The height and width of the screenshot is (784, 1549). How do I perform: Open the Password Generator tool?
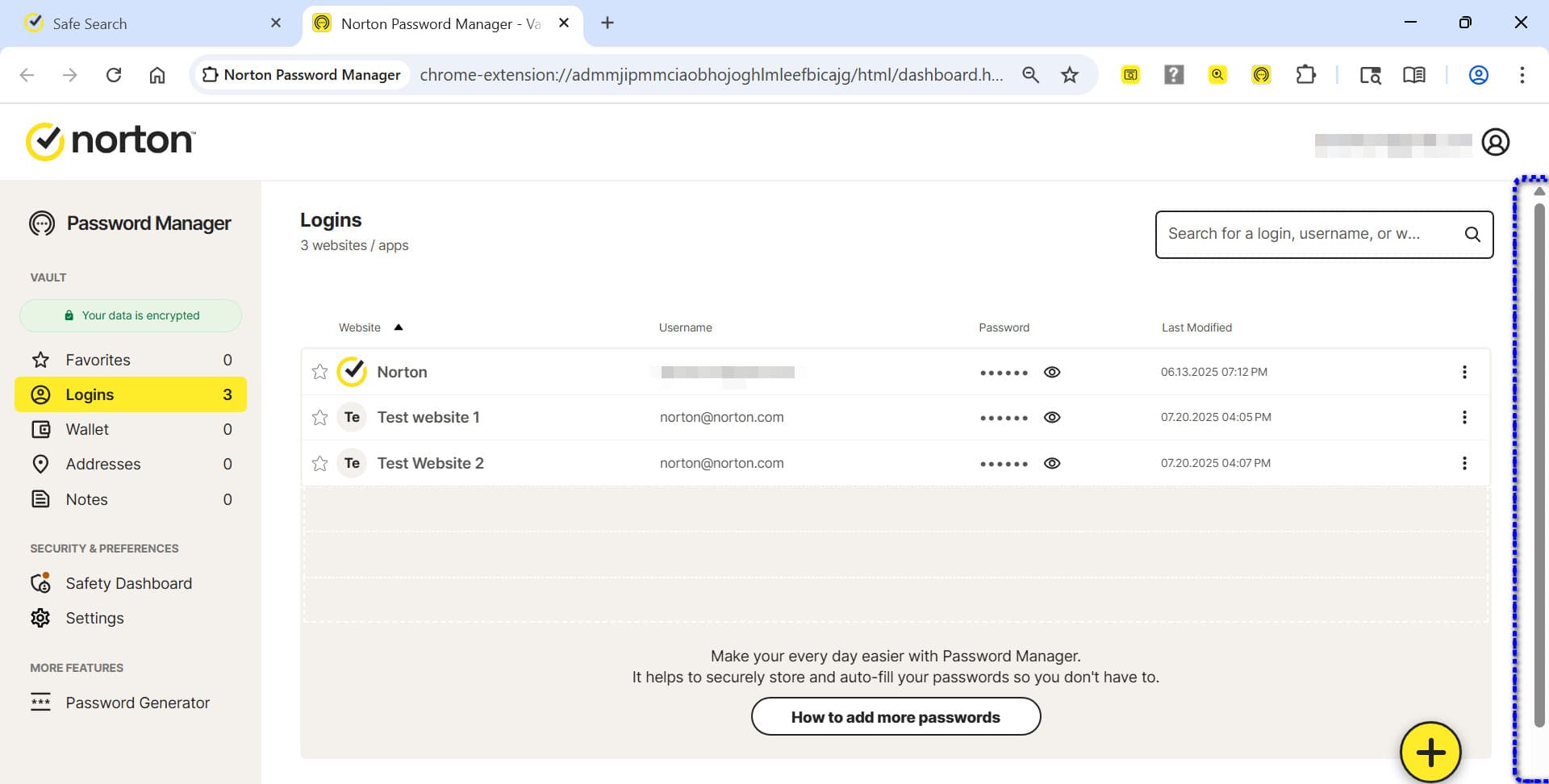137,703
